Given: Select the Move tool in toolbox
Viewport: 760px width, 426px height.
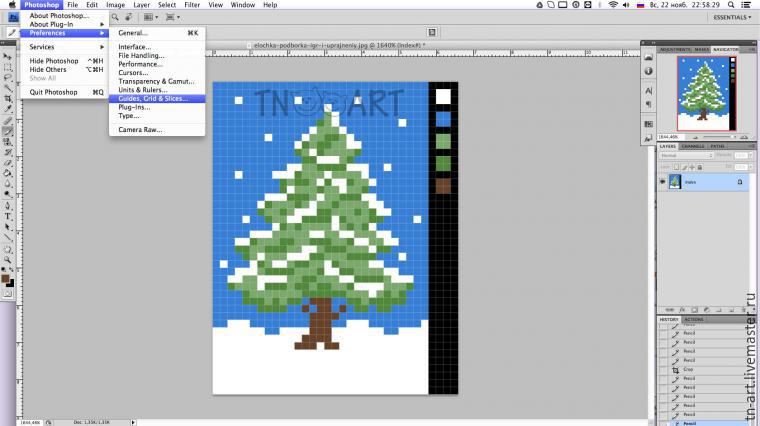Looking at the screenshot, I should click(x=8, y=56).
